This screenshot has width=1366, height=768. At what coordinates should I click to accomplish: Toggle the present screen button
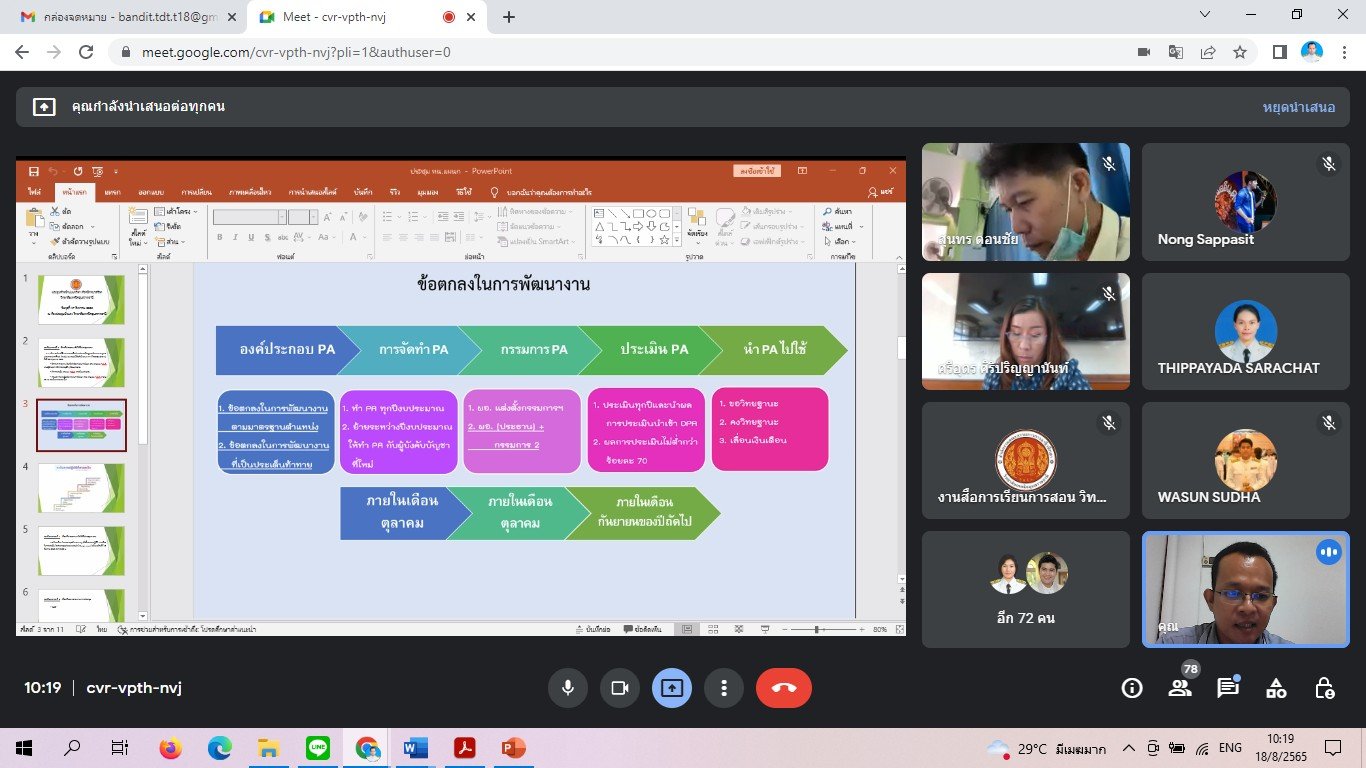[x=671, y=688]
